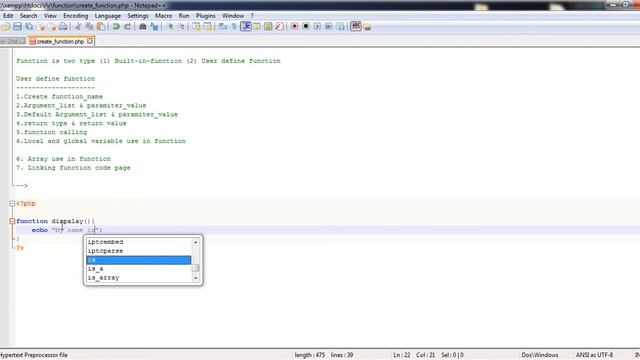Screen dimensions: 640x360
Task: Click the Open file toolbar icon
Action: tap(6, 27)
